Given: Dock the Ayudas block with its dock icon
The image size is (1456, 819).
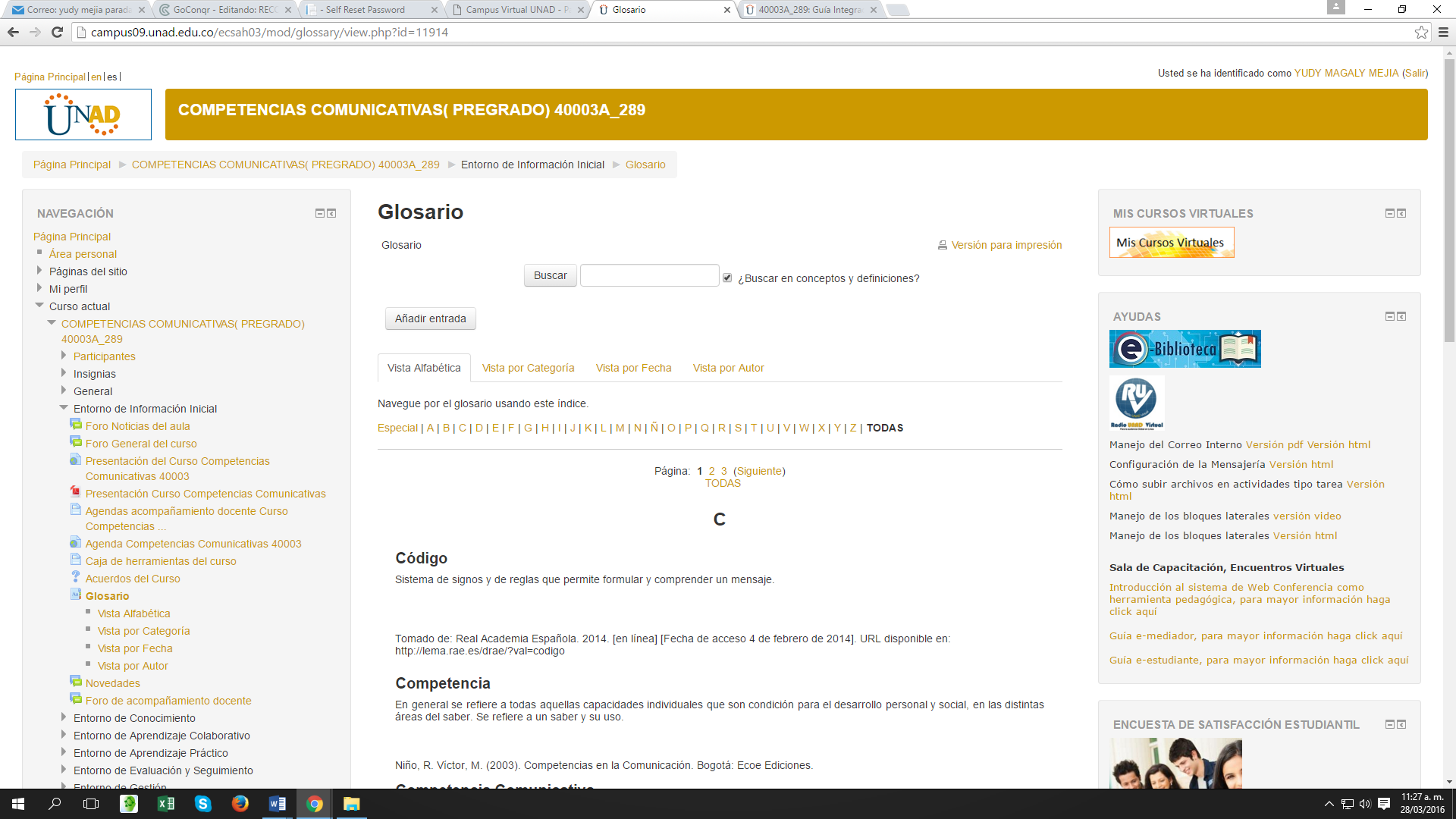Looking at the screenshot, I should coord(1401,316).
